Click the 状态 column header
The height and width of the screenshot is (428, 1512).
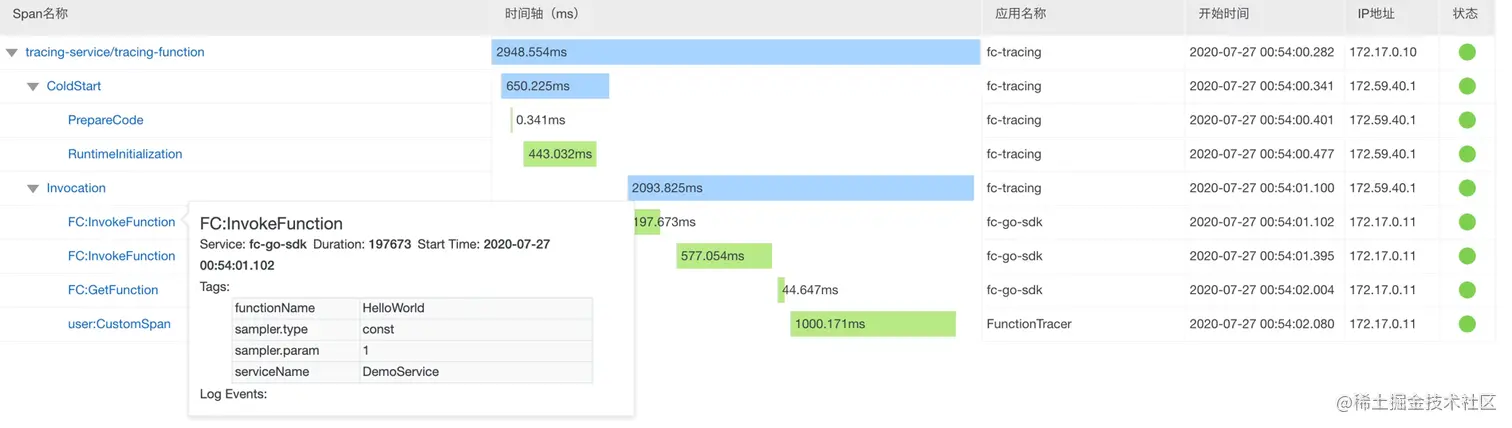1465,14
